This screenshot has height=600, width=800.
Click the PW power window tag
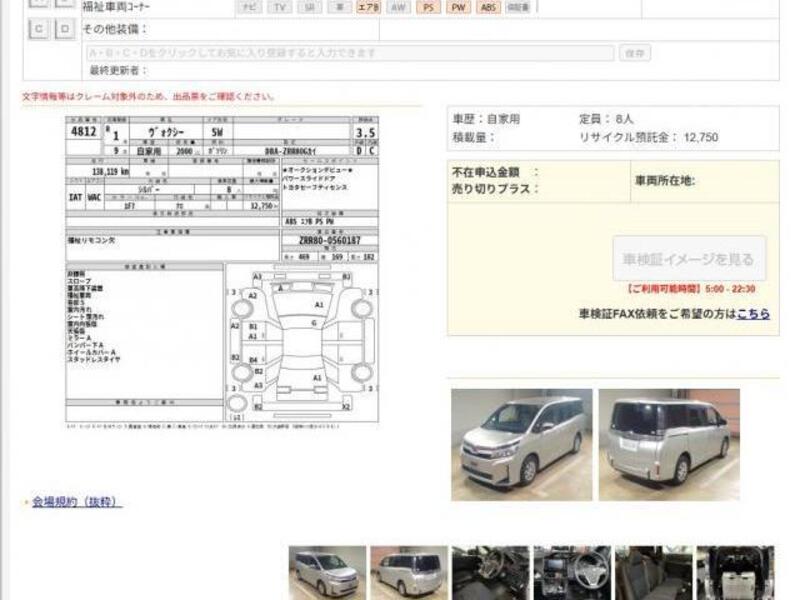(459, 7)
